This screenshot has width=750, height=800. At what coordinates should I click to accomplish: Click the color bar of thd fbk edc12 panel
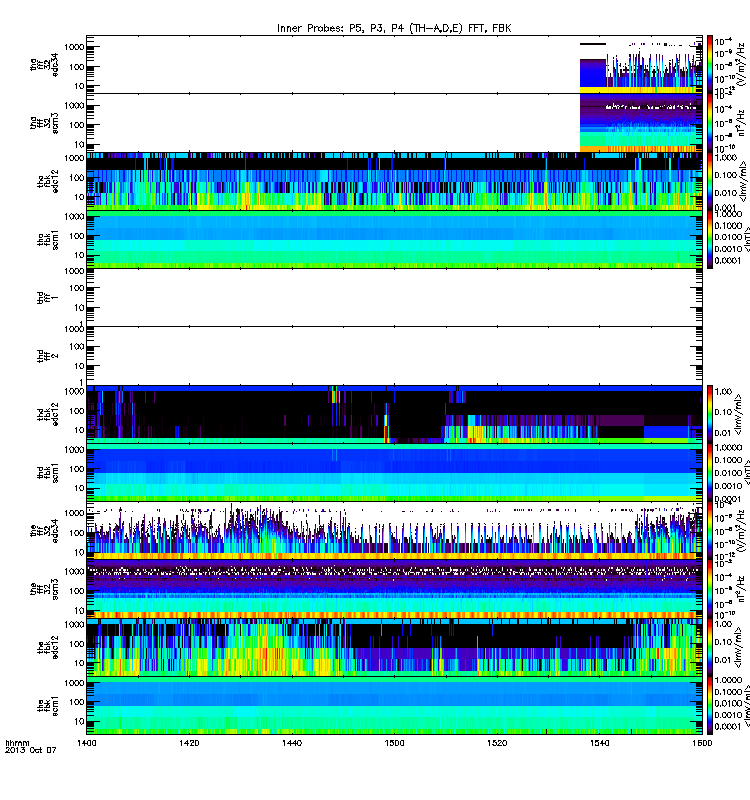[710, 414]
